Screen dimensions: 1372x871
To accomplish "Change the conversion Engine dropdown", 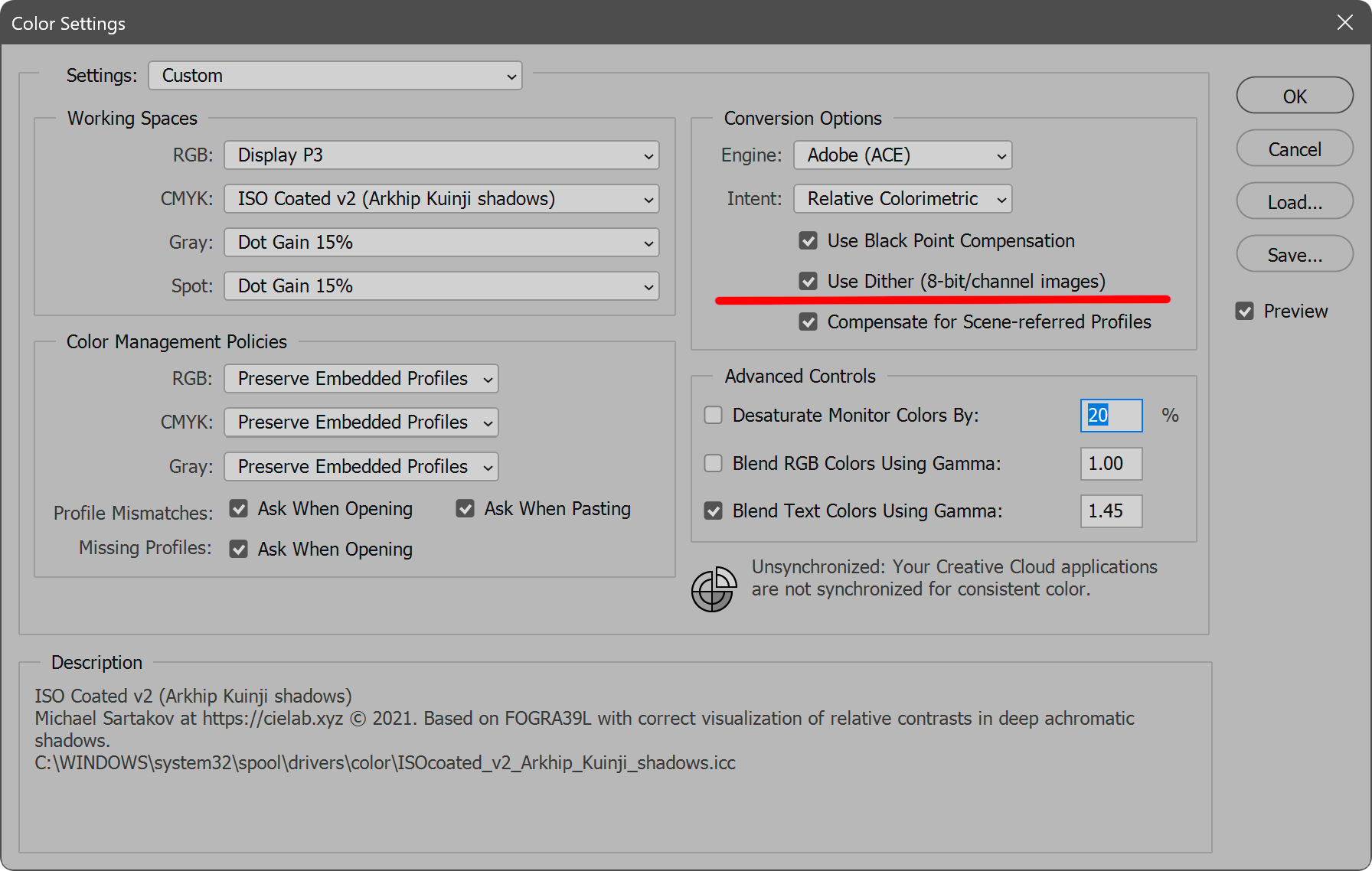I will [903, 155].
